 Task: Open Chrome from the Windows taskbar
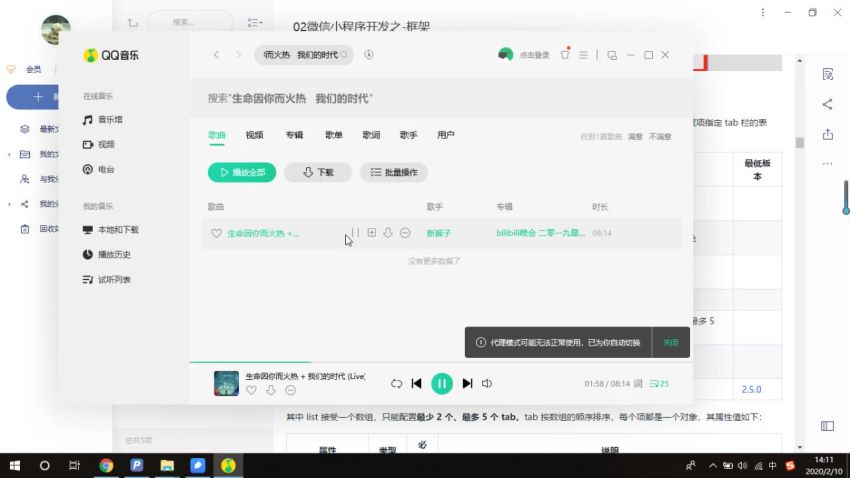pyautogui.click(x=106, y=466)
